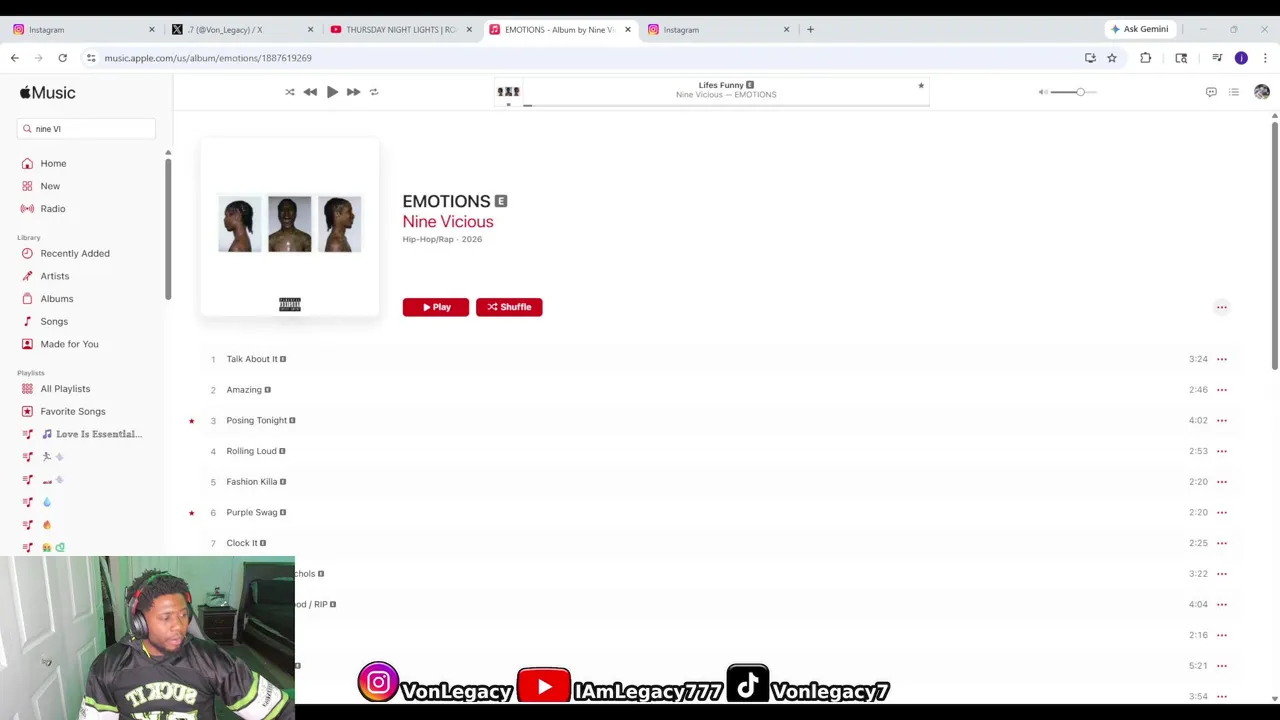Play the track Posing Tonight
This screenshot has height=720, width=1280.
point(257,421)
